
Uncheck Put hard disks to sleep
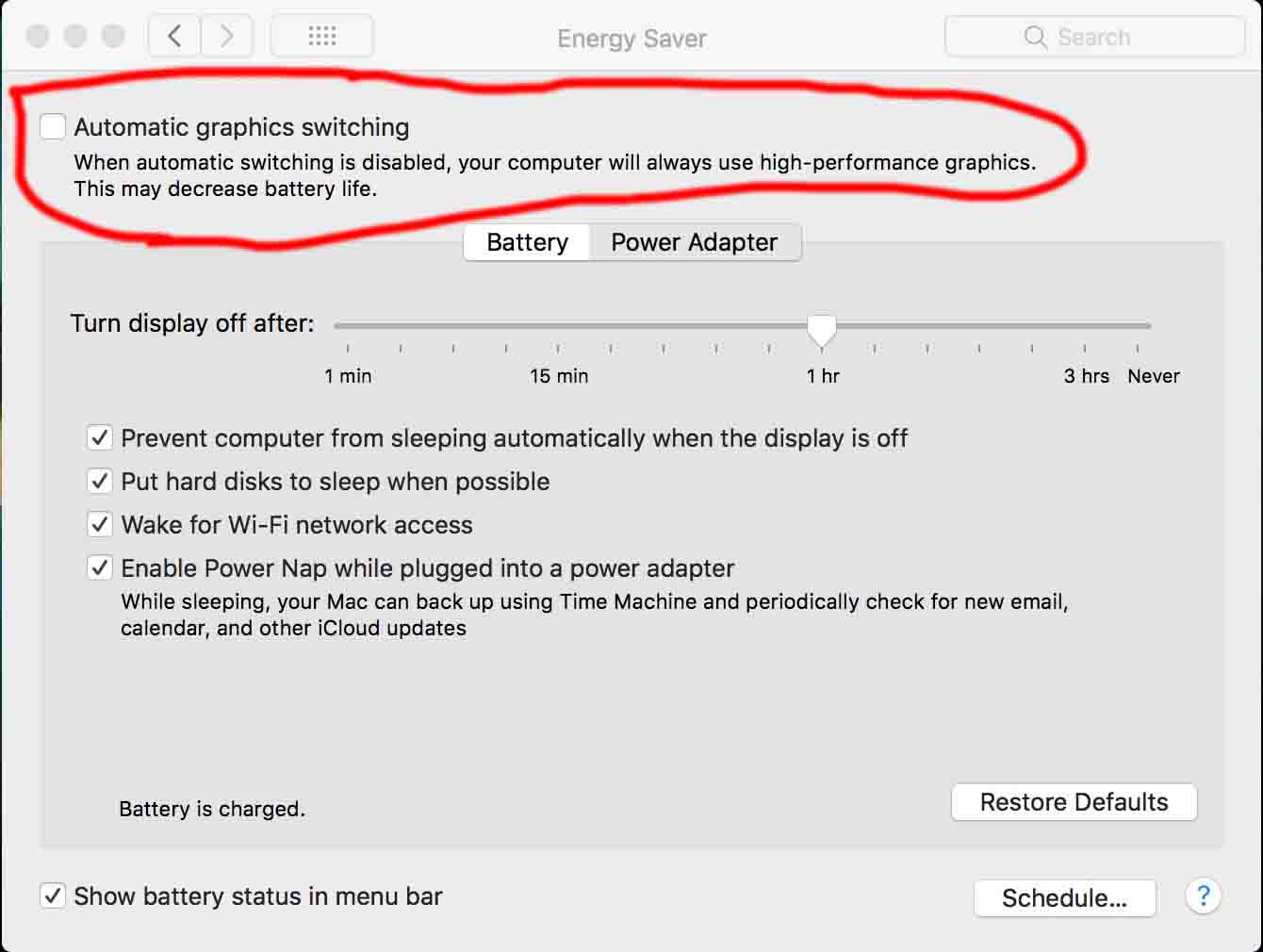[99, 482]
